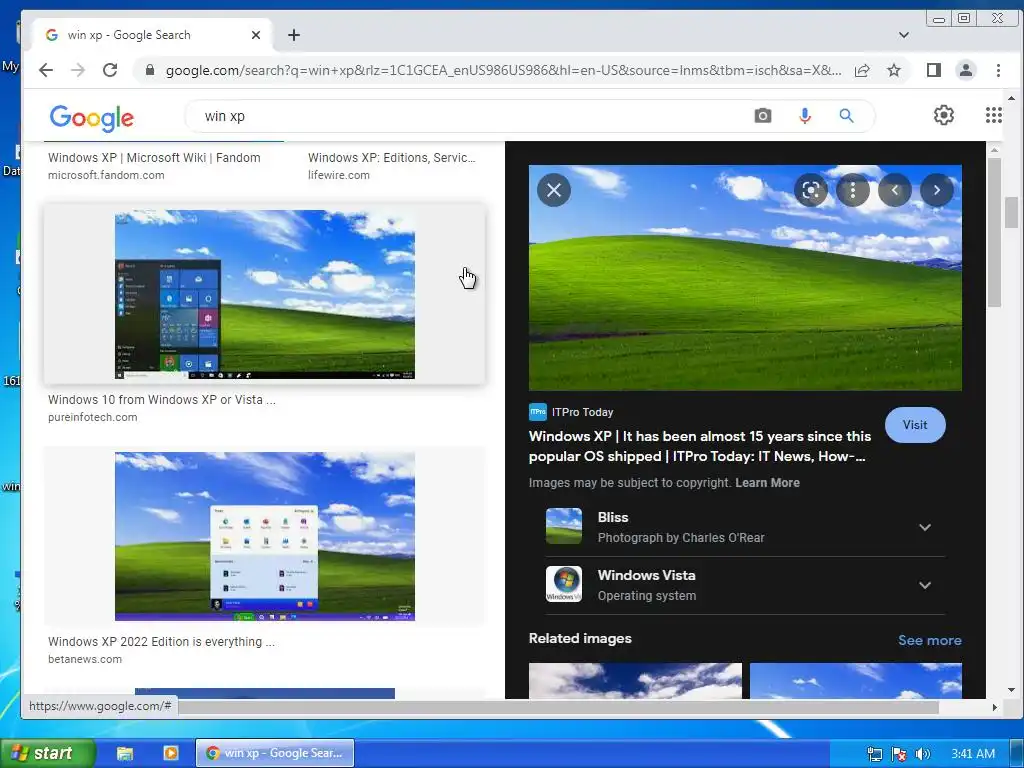Open ITPro Today source link
1024x768 pixels.
coord(571,412)
